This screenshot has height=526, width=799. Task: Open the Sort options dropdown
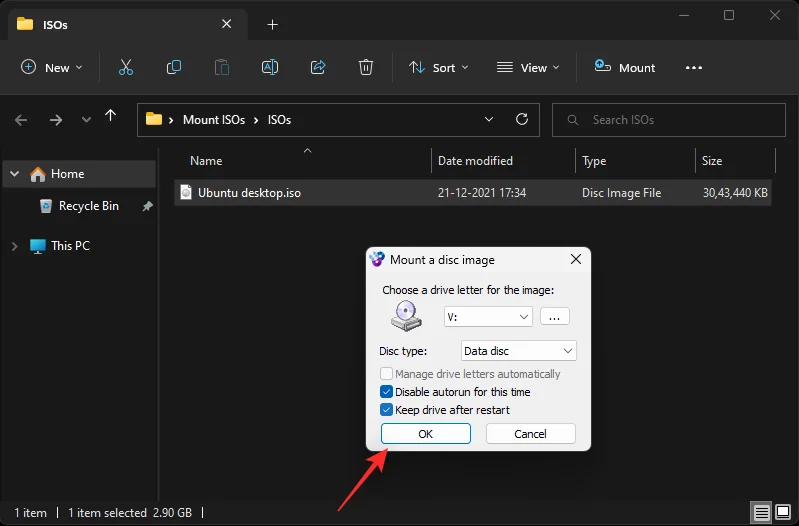(x=439, y=68)
